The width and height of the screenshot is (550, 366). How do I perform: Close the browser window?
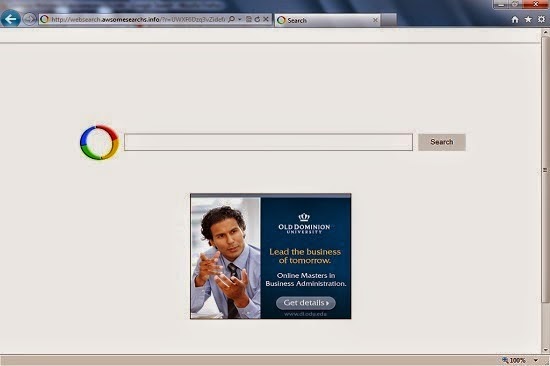coord(536,4)
